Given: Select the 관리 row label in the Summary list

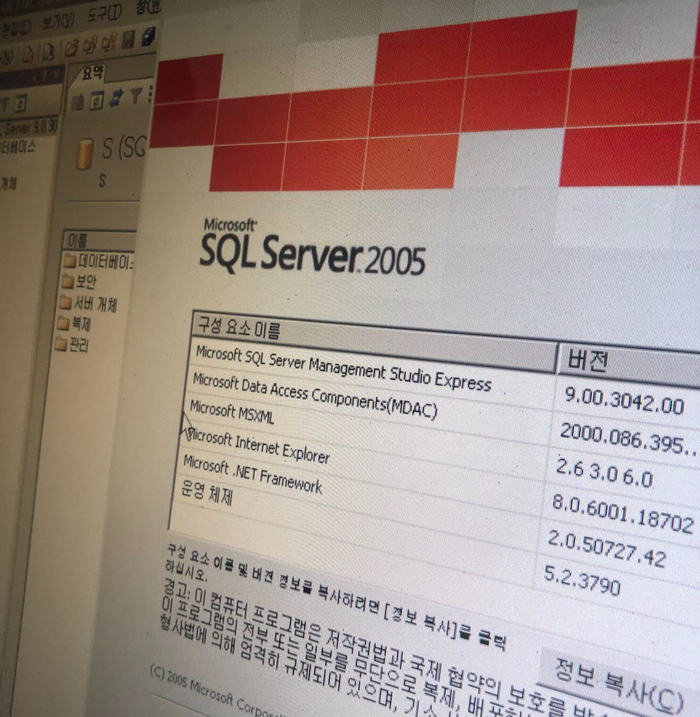Looking at the screenshot, I should tap(79, 345).
